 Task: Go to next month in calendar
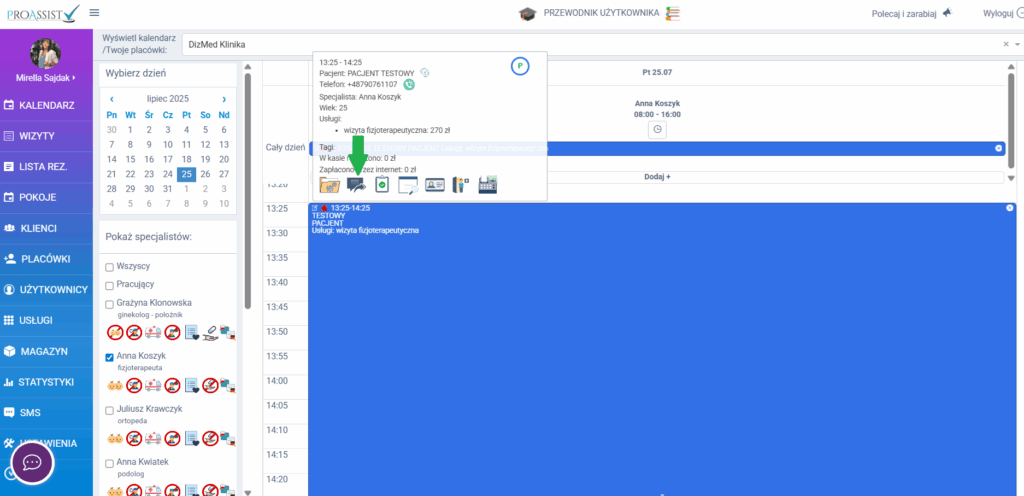(x=224, y=99)
